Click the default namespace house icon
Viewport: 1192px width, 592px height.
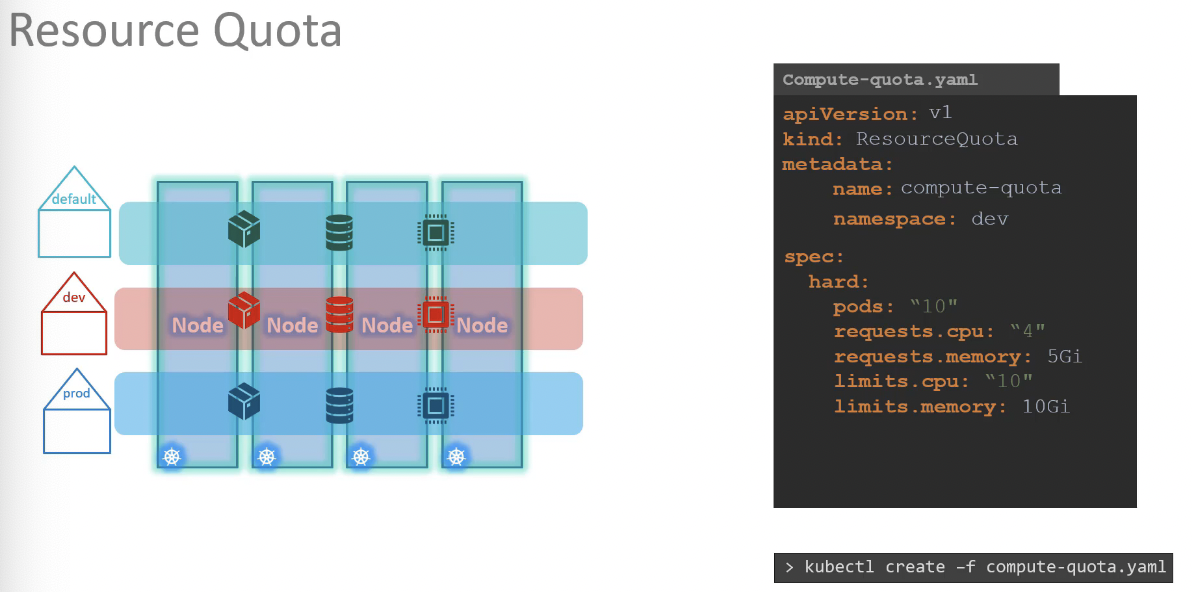click(x=74, y=211)
